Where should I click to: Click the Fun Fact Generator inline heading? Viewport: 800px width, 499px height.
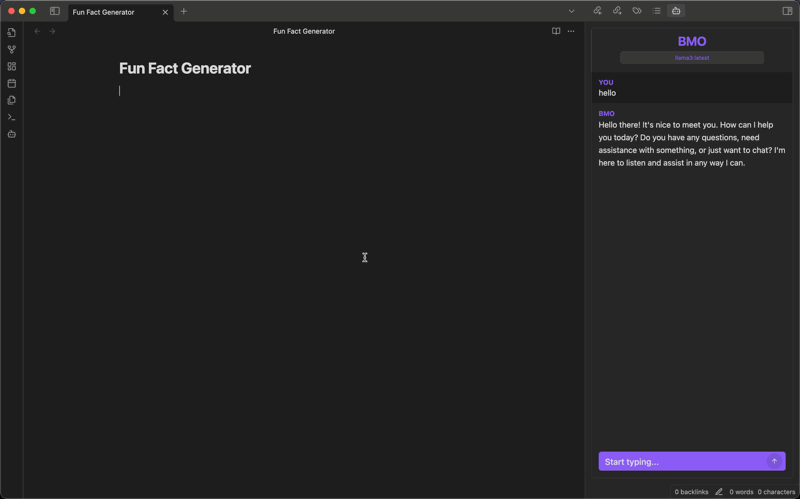pyautogui.click(x=185, y=68)
